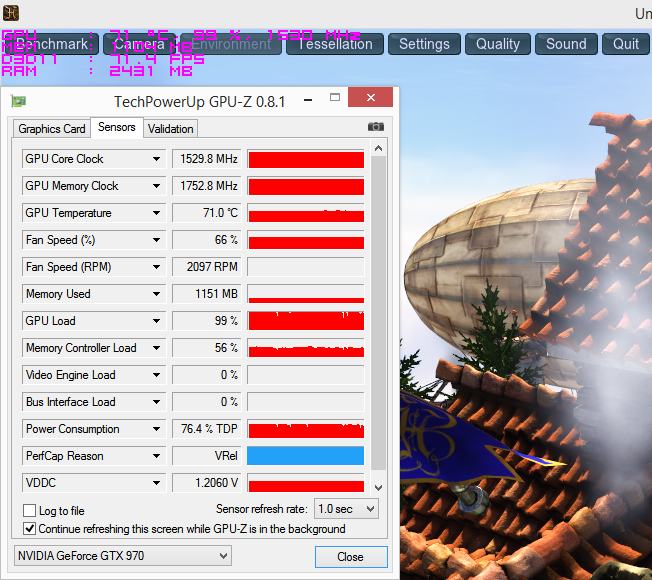Maximize the GPU-Z window

(335, 97)
